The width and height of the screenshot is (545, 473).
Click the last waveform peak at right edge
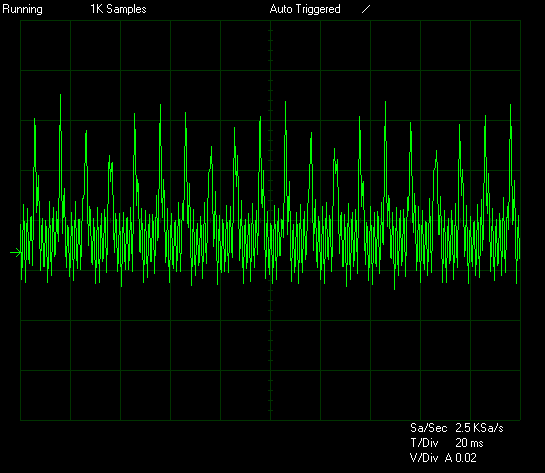(511, 106)
